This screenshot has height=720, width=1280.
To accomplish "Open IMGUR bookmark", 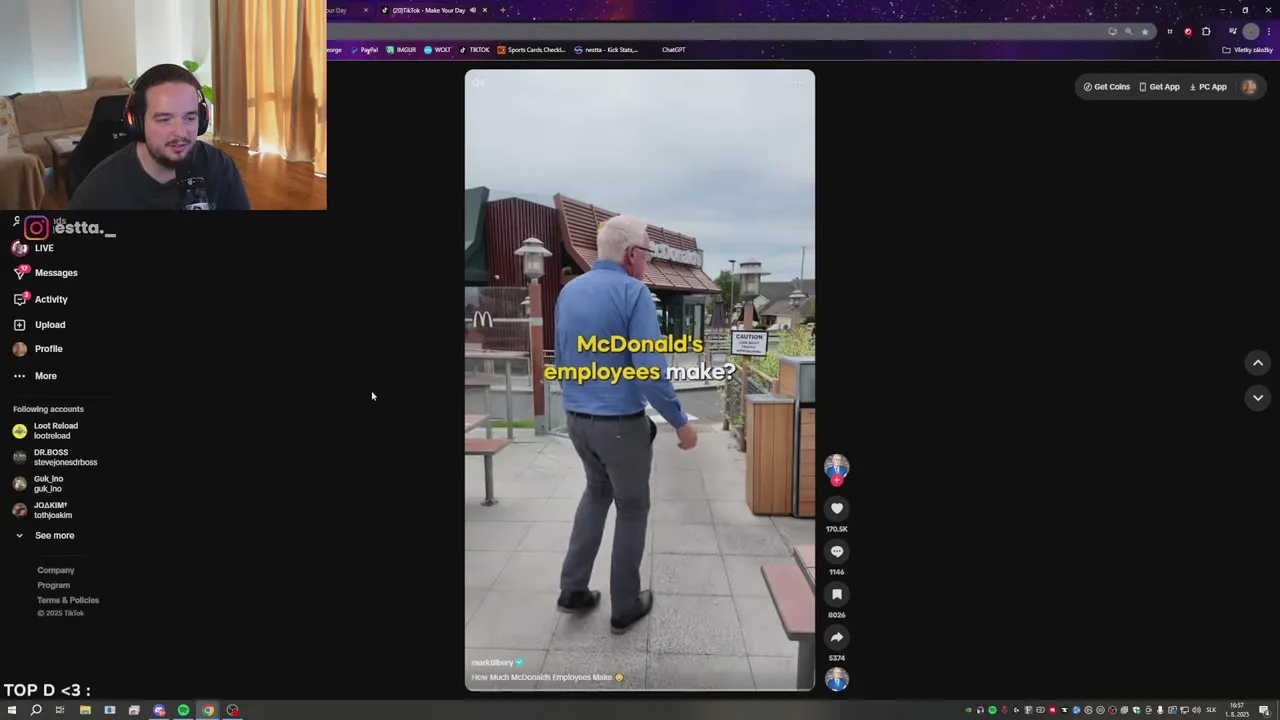I will point(401,49).
